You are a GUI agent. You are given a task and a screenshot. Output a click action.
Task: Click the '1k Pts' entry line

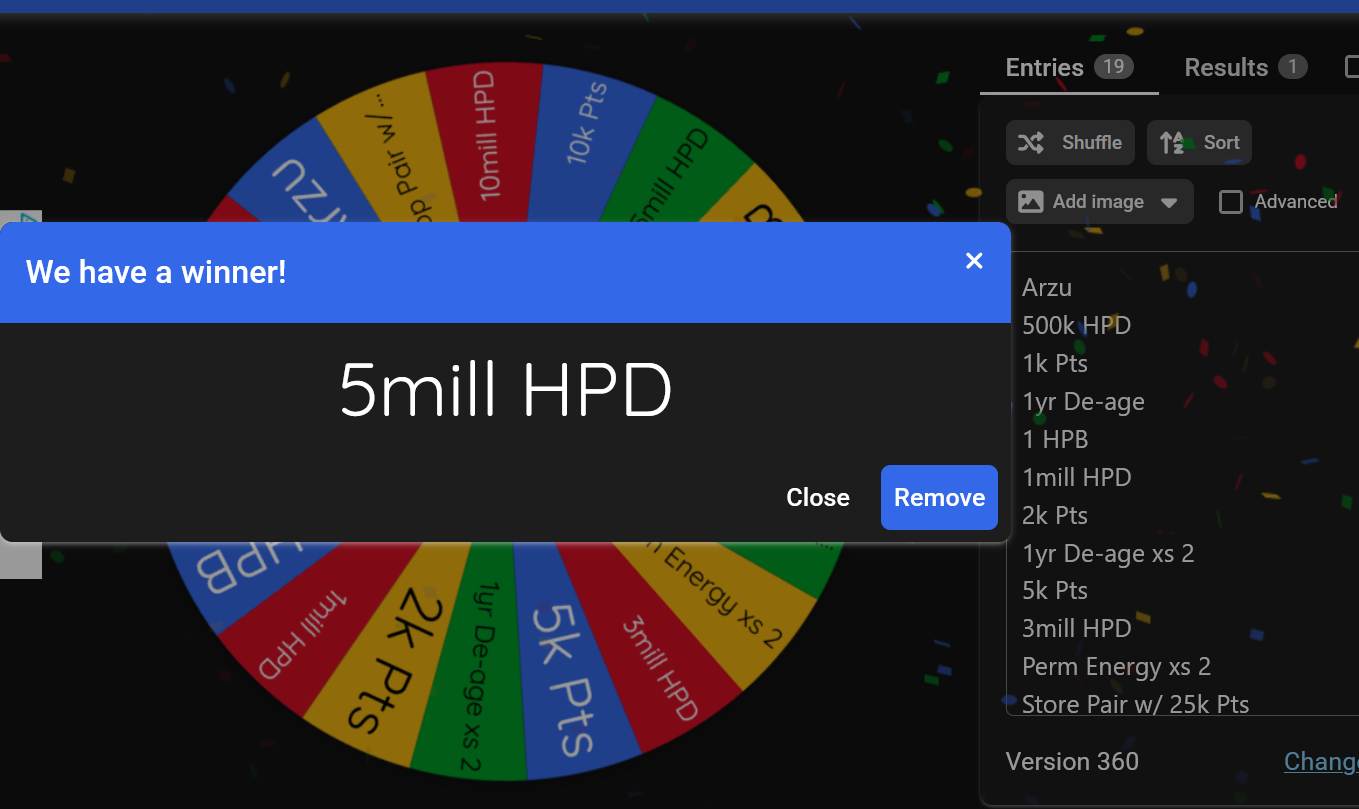(1055, 364)
